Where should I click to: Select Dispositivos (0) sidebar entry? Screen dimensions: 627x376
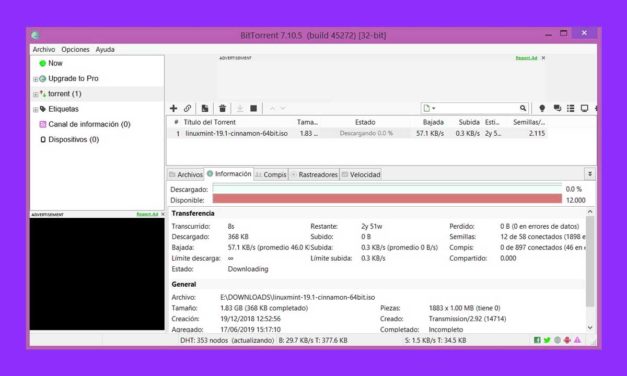pos(74,139)
